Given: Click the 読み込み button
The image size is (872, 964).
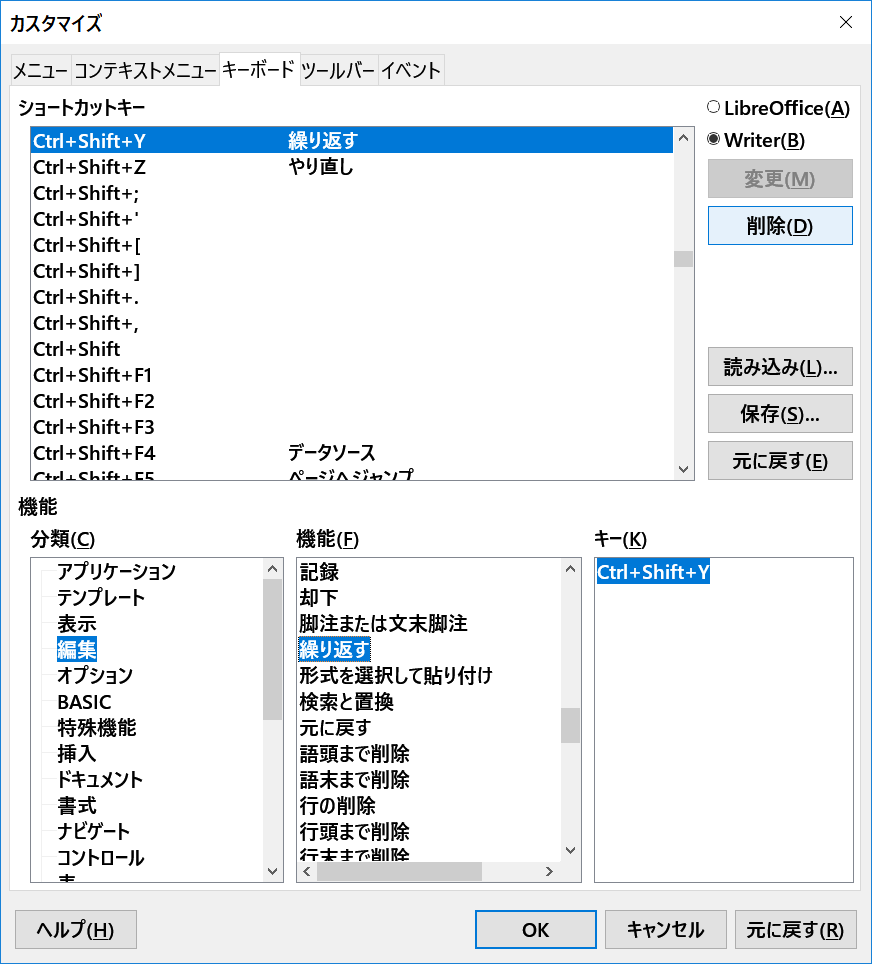Looking at the screenshot, I should pyautogui.click(x=779, y=366).
